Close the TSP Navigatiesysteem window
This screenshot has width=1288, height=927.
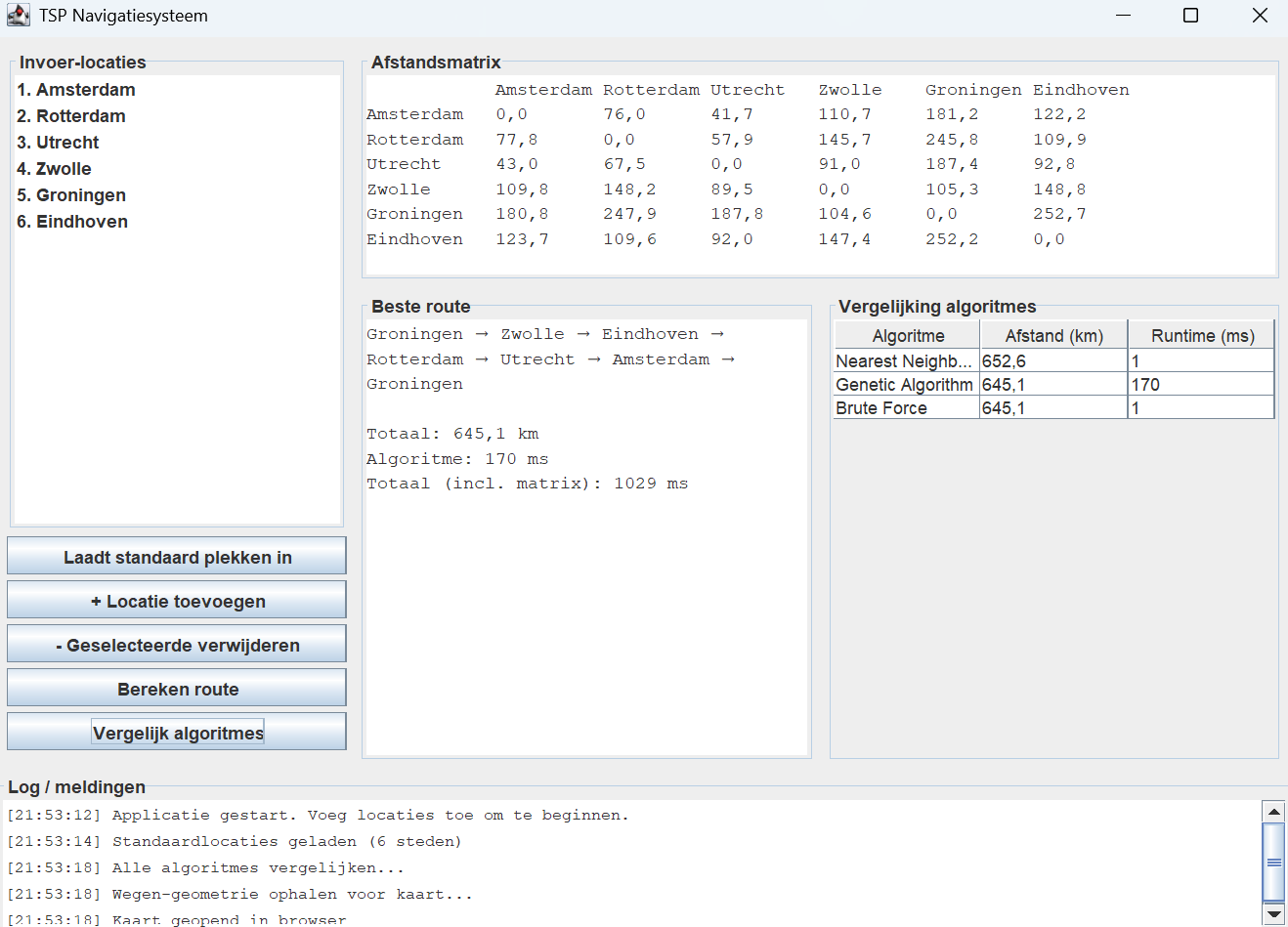(x=1260, y=16)
